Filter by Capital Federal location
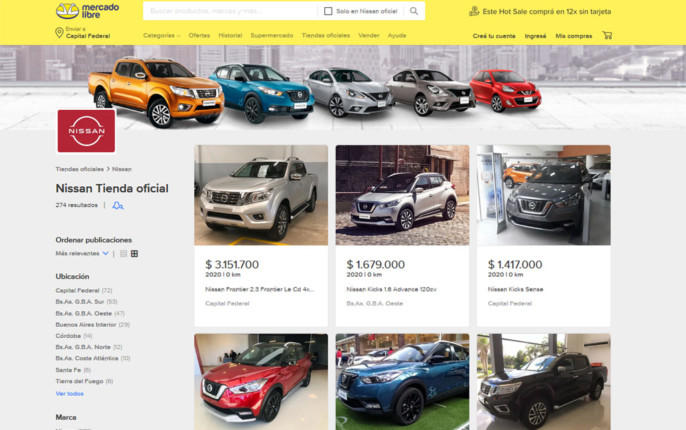 click(77, 290)
